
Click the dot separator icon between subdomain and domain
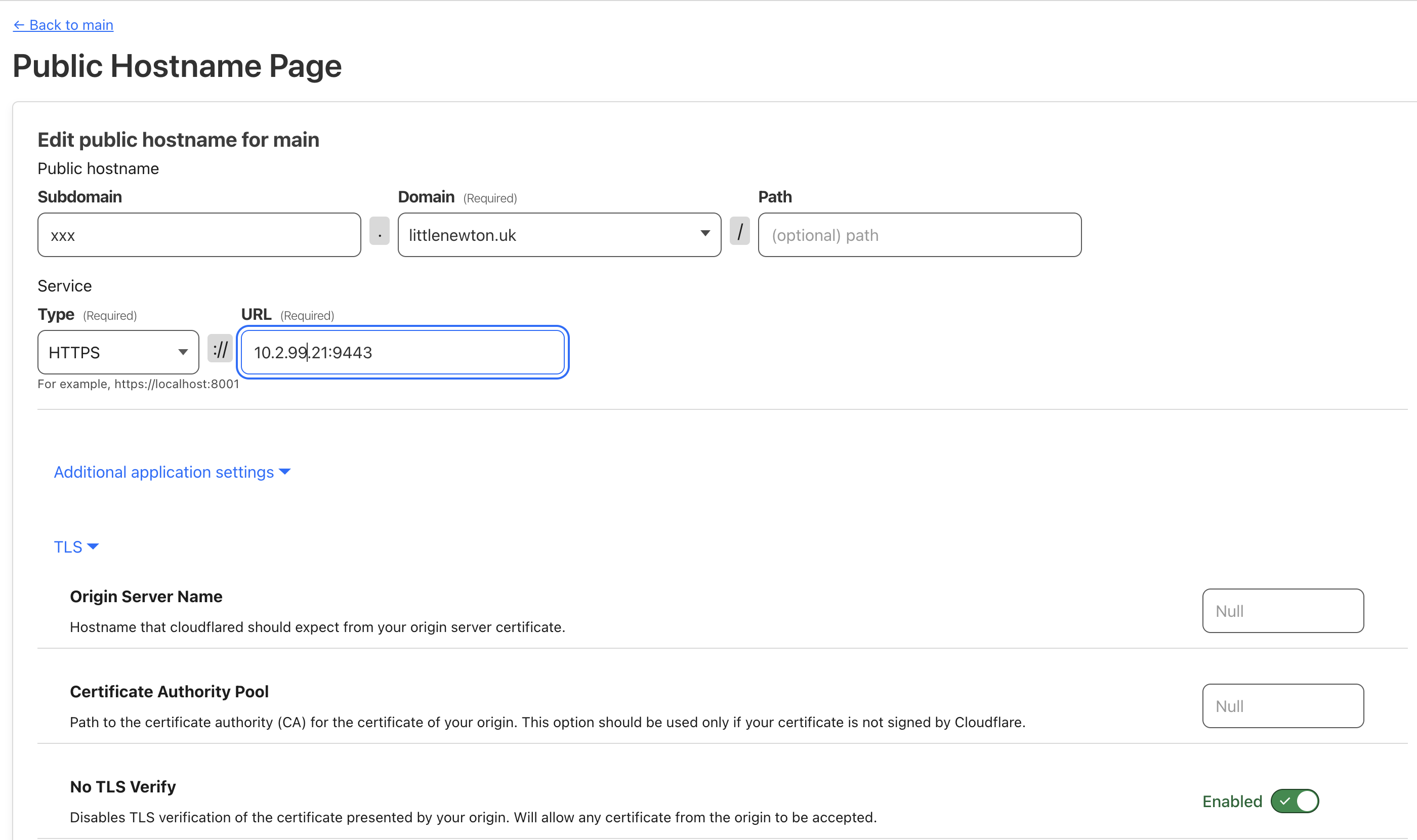click(381, 235)
